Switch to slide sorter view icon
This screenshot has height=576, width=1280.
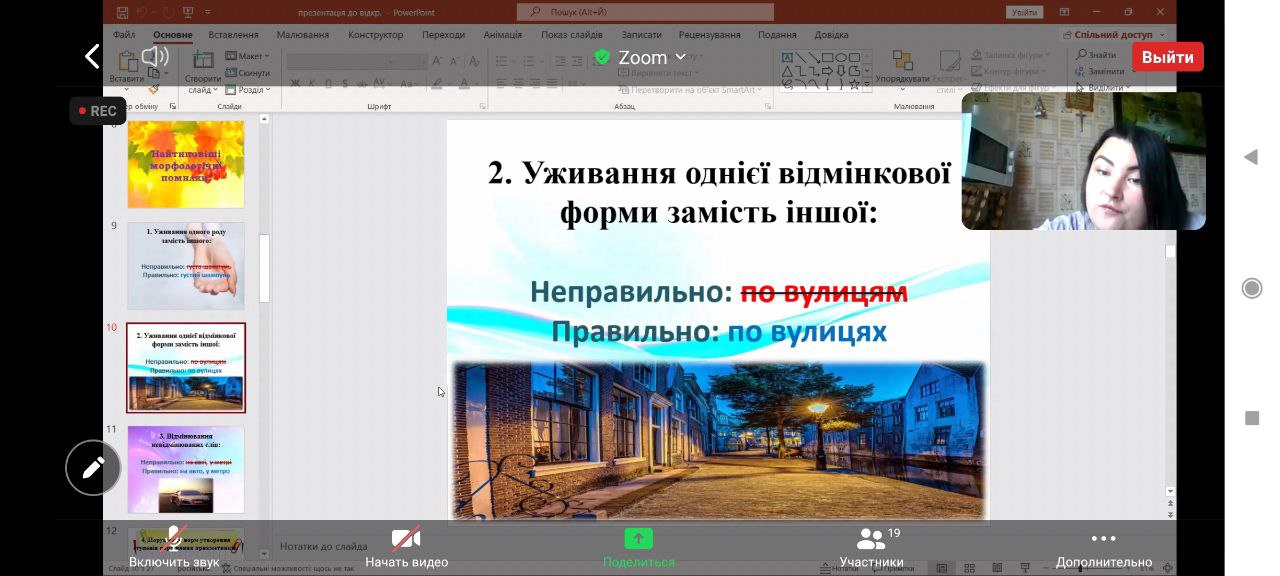969,568
